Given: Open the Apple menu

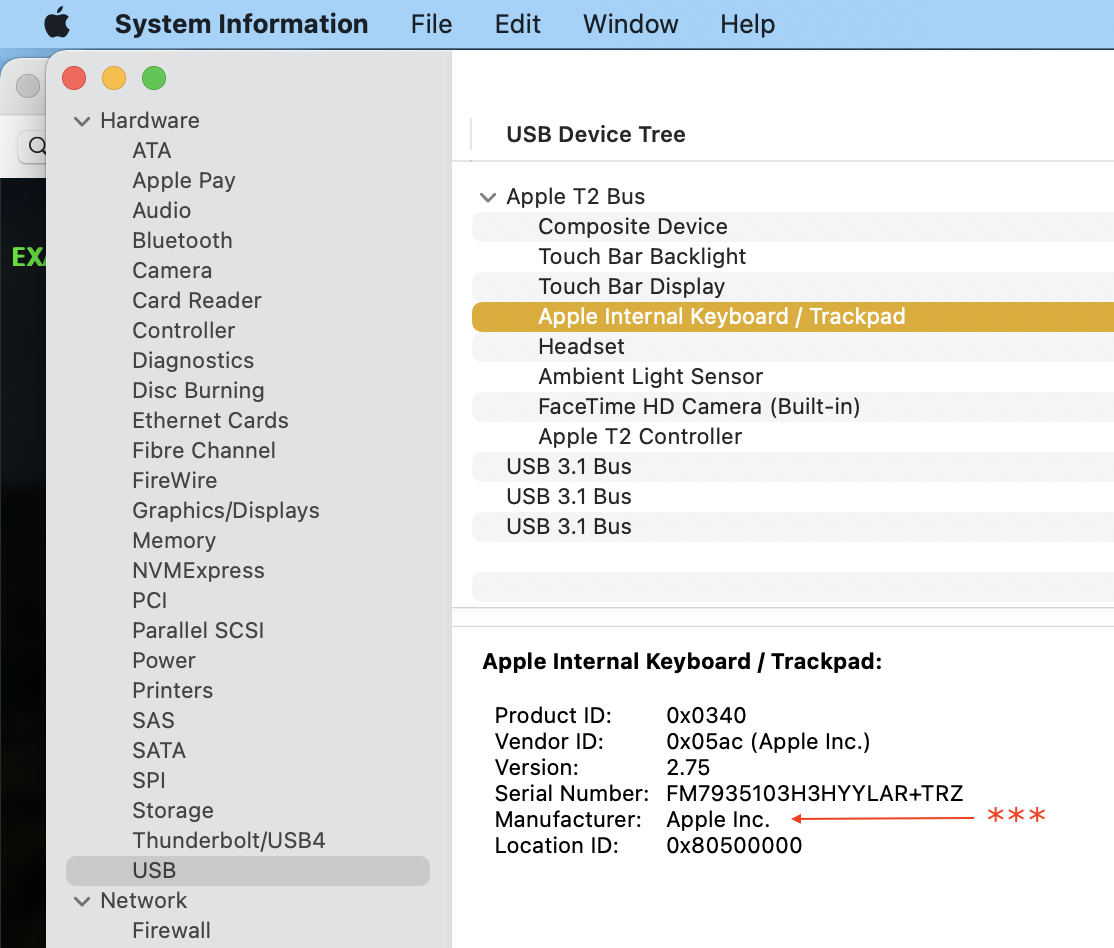Looking at the screenshot, I should pos(57,23).
